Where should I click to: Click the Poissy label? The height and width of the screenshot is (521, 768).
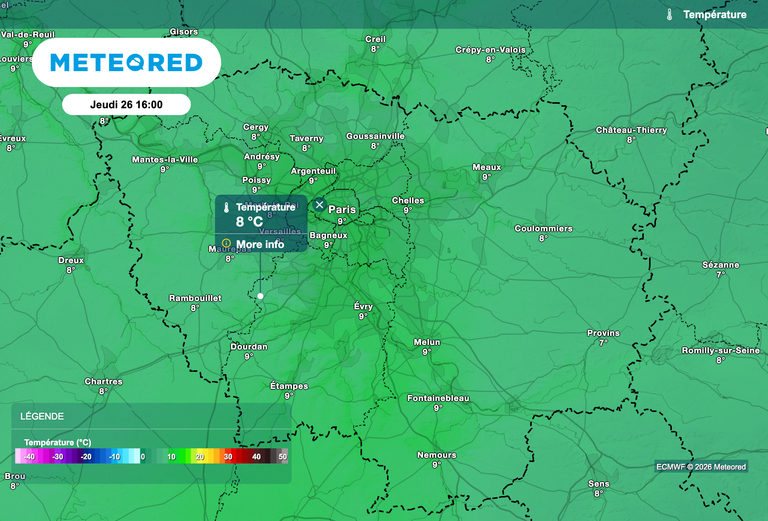coord(256,180)
